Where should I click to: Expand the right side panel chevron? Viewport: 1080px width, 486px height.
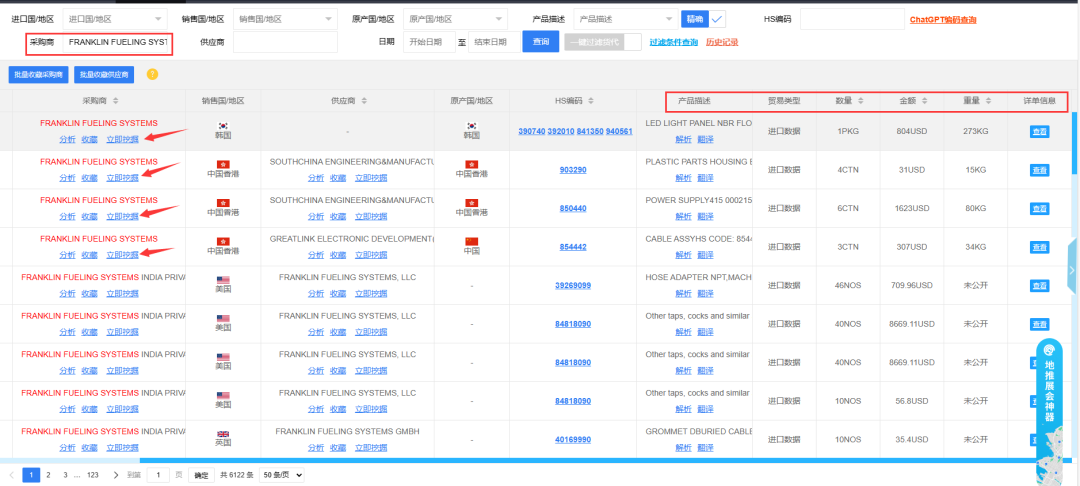pyautogui.click(x=1072, y=271)
